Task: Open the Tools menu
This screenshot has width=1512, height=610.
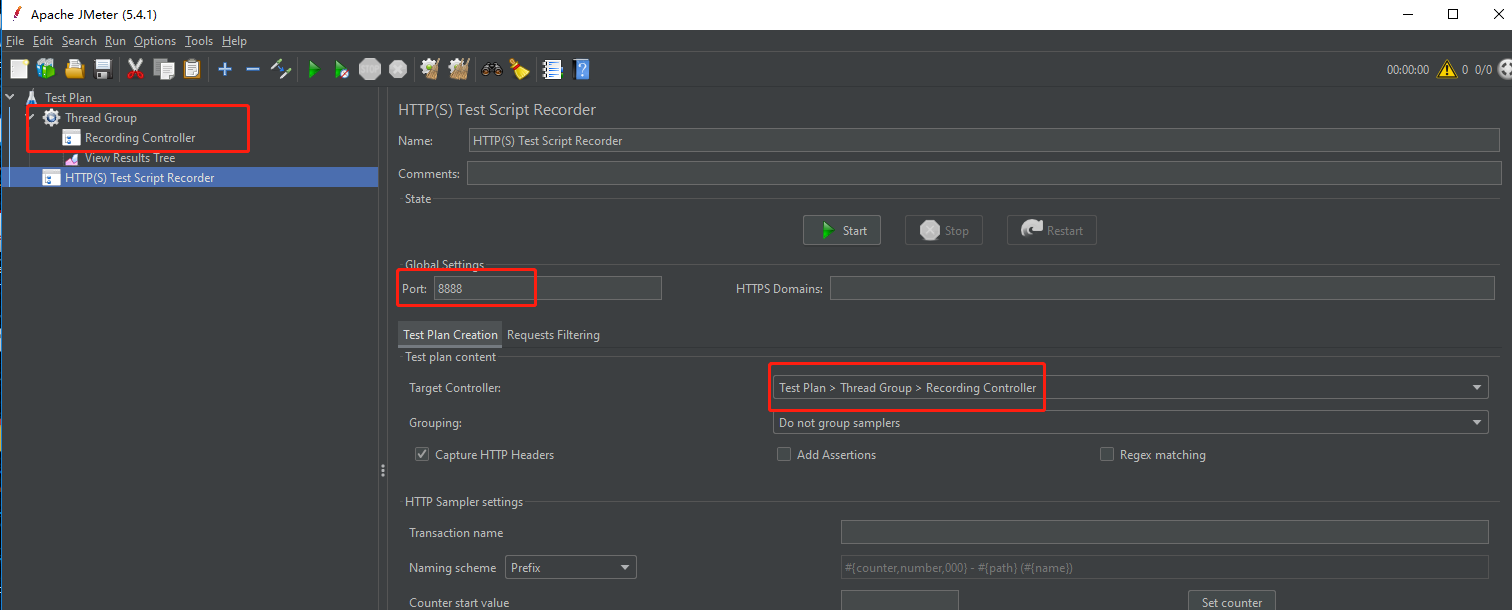Action: [199, 41]
